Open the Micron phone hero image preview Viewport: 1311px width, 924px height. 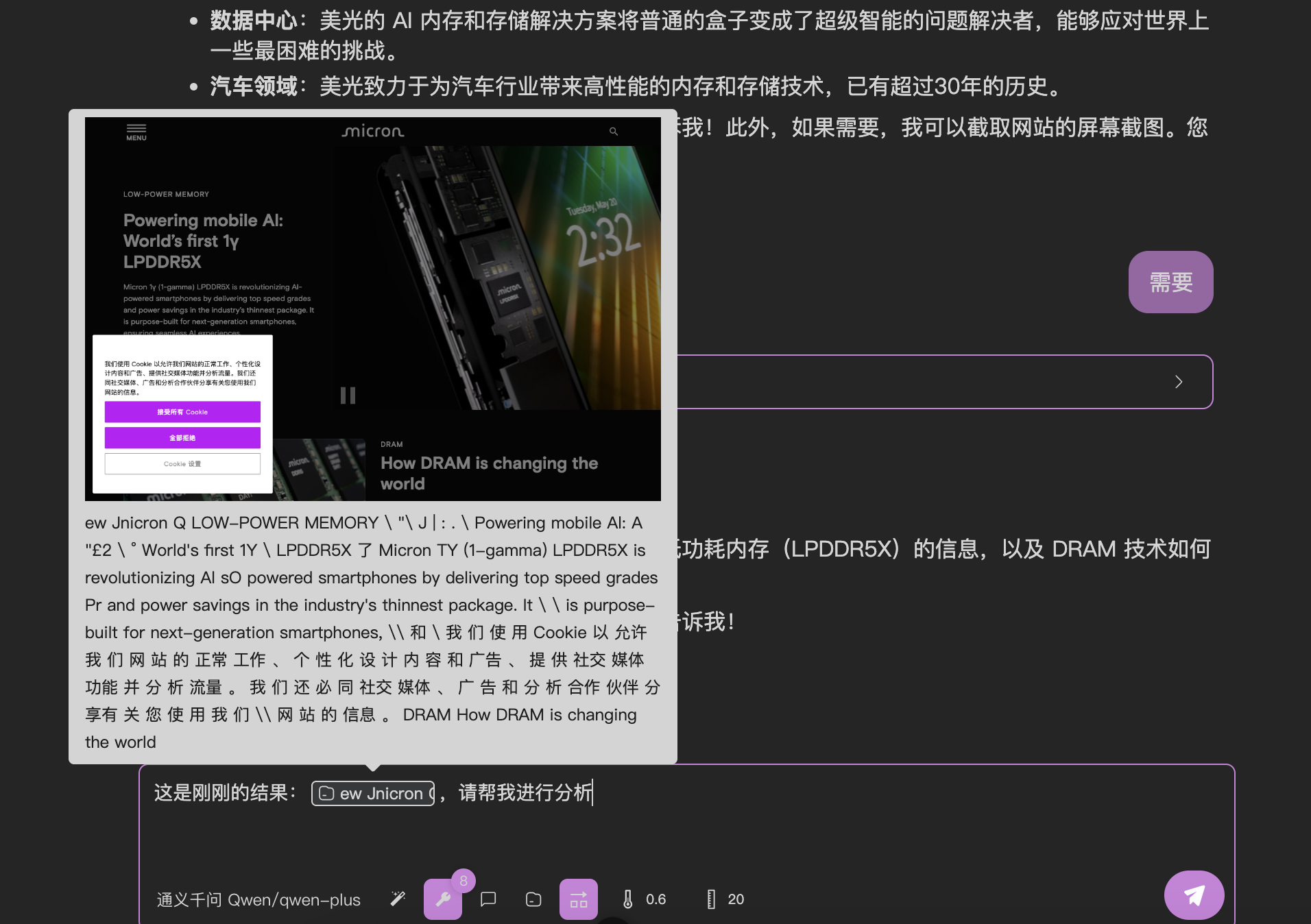[x=496, y=278]
